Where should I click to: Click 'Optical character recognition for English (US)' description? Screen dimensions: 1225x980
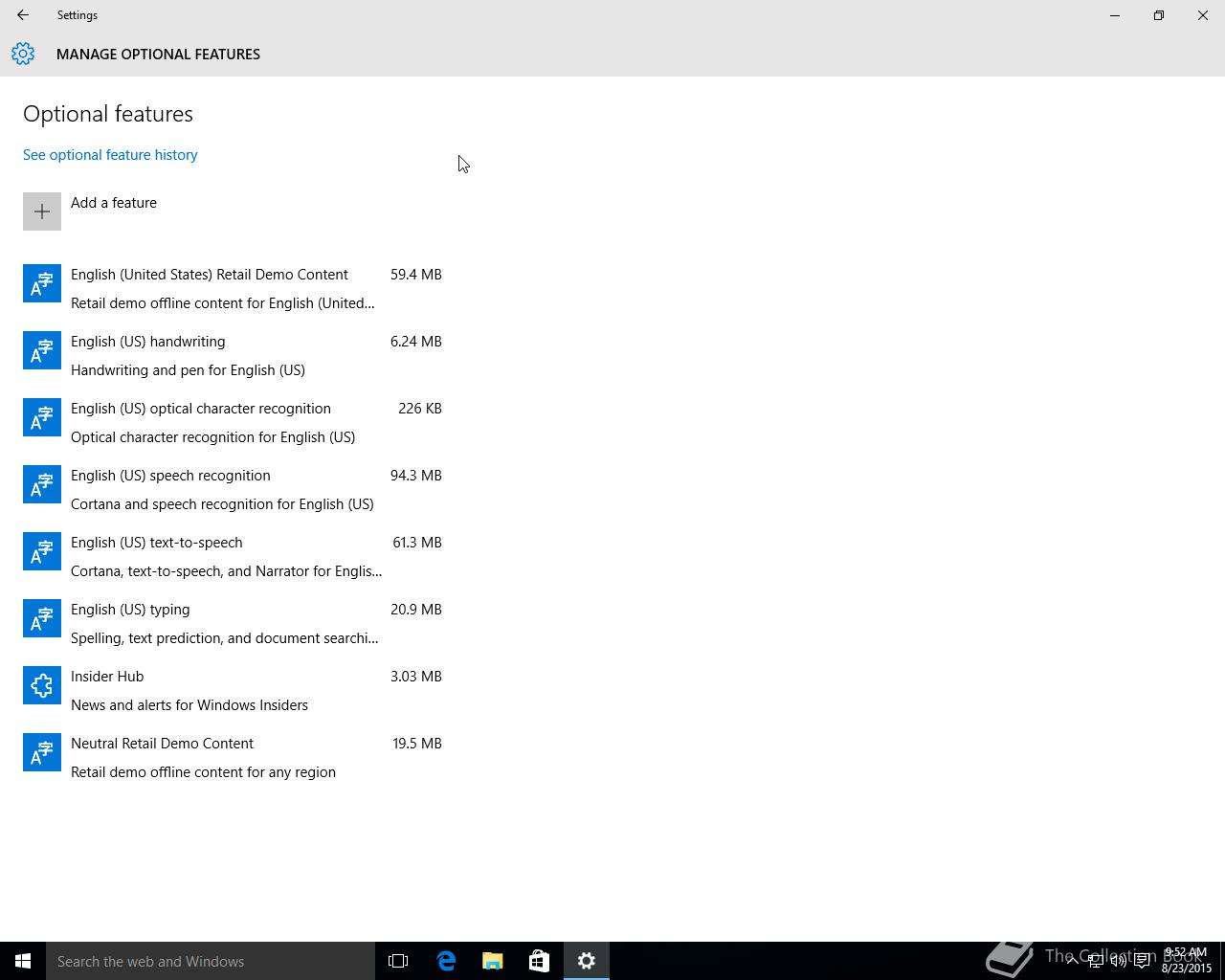tap(212, 437)
